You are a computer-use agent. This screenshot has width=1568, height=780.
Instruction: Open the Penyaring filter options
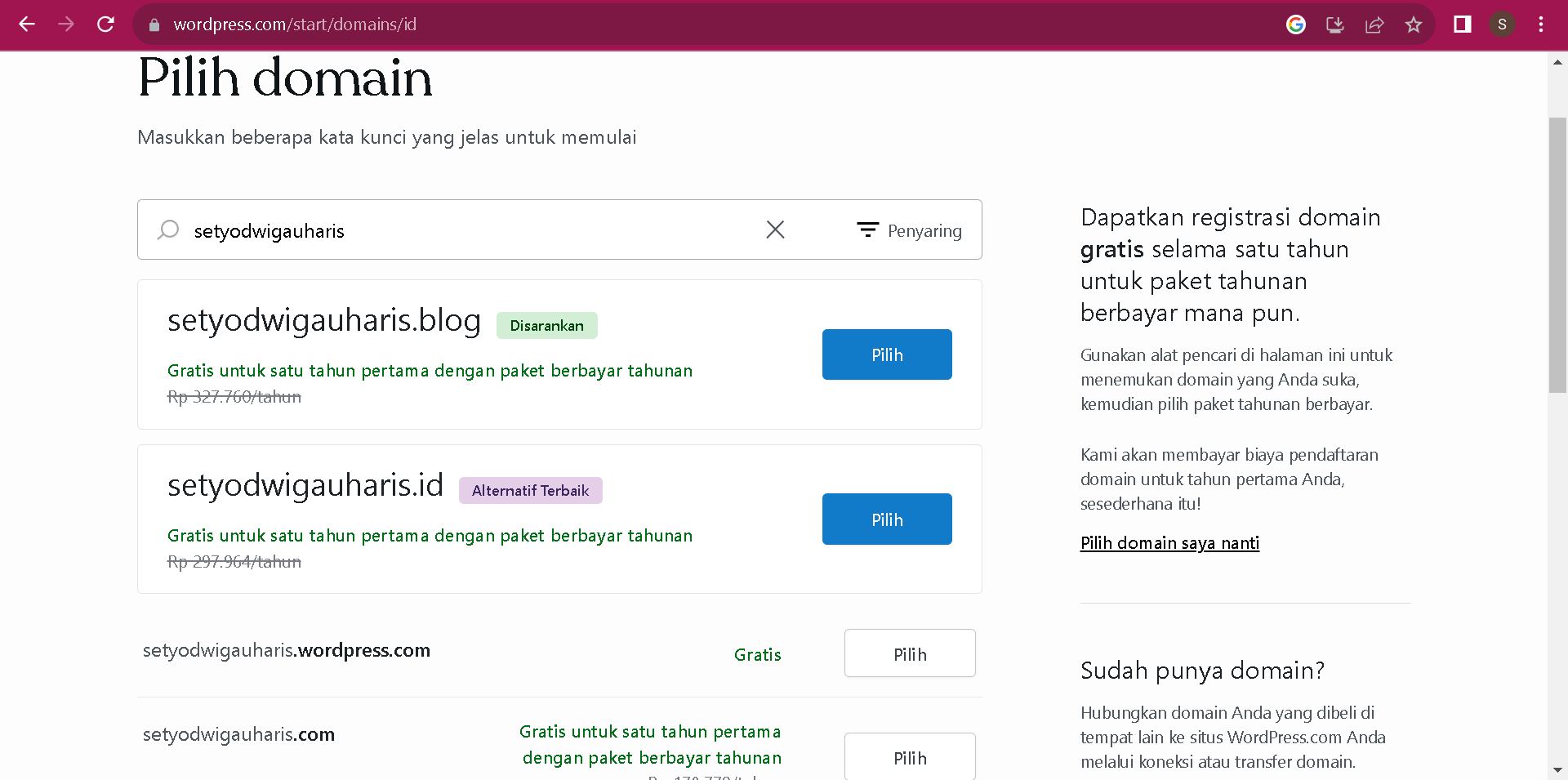pyautogui.click(x=909, y=230)
